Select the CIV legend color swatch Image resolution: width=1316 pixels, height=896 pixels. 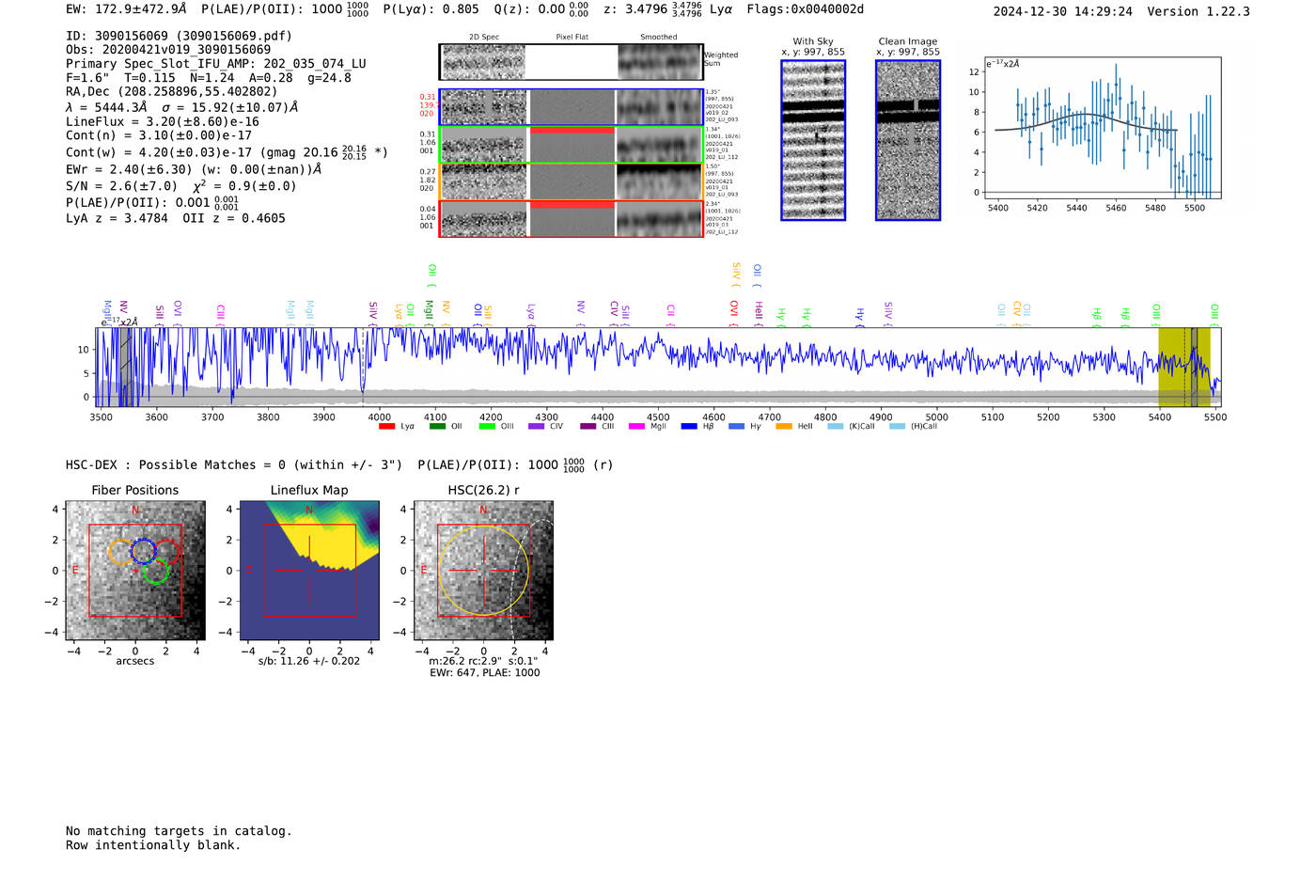(537, 426)
